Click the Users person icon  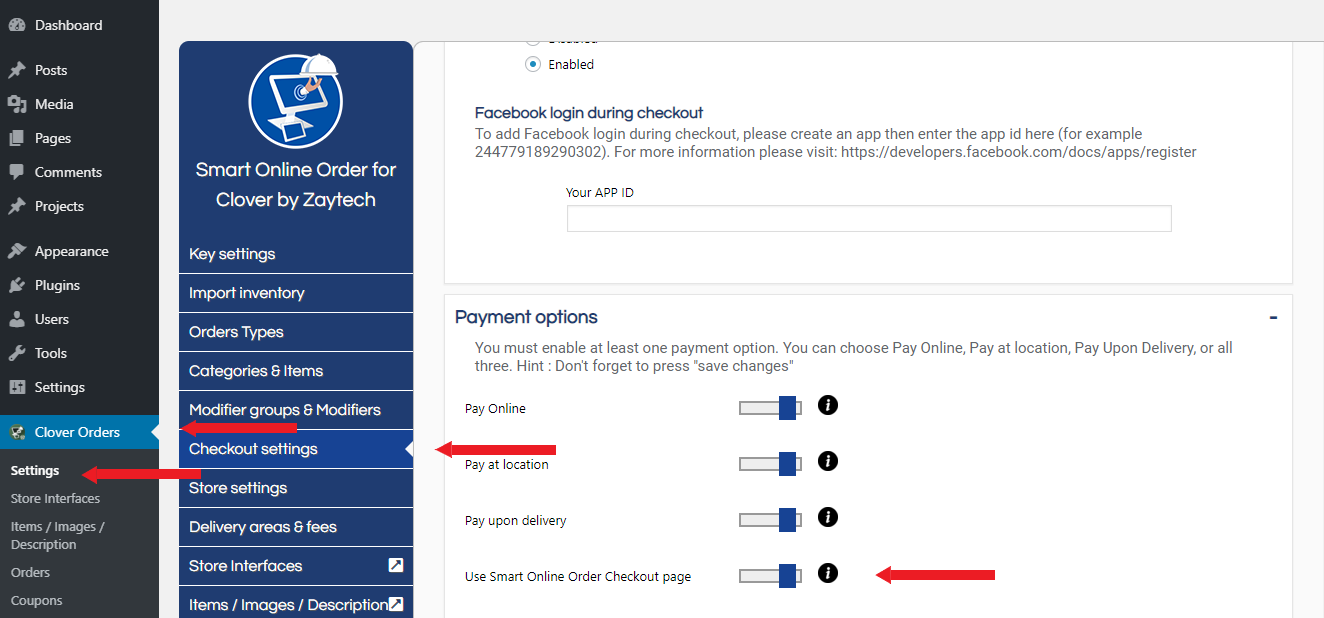17,319
